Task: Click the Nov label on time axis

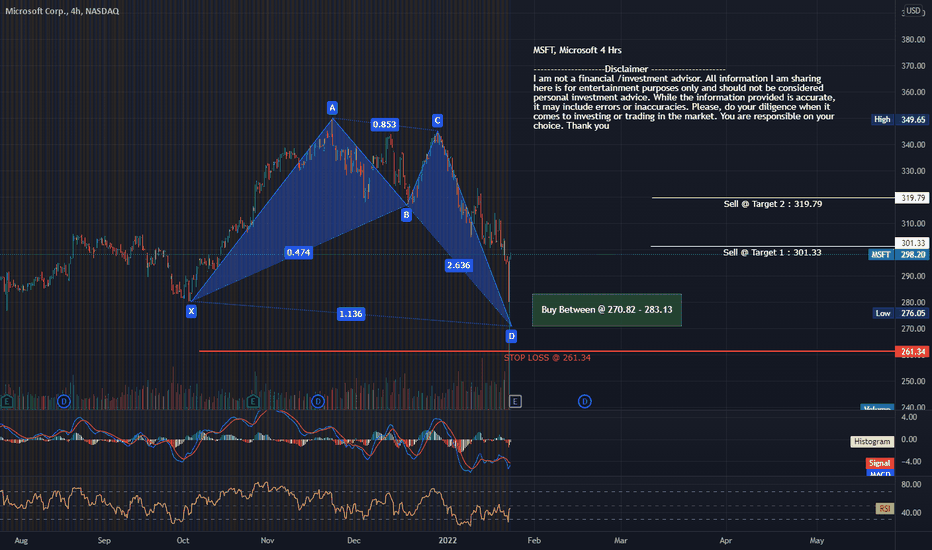Action: (x=267, y=540)
